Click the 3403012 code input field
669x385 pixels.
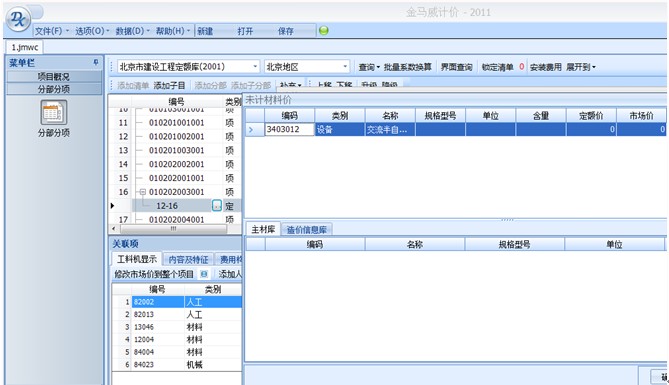[289, 129]
